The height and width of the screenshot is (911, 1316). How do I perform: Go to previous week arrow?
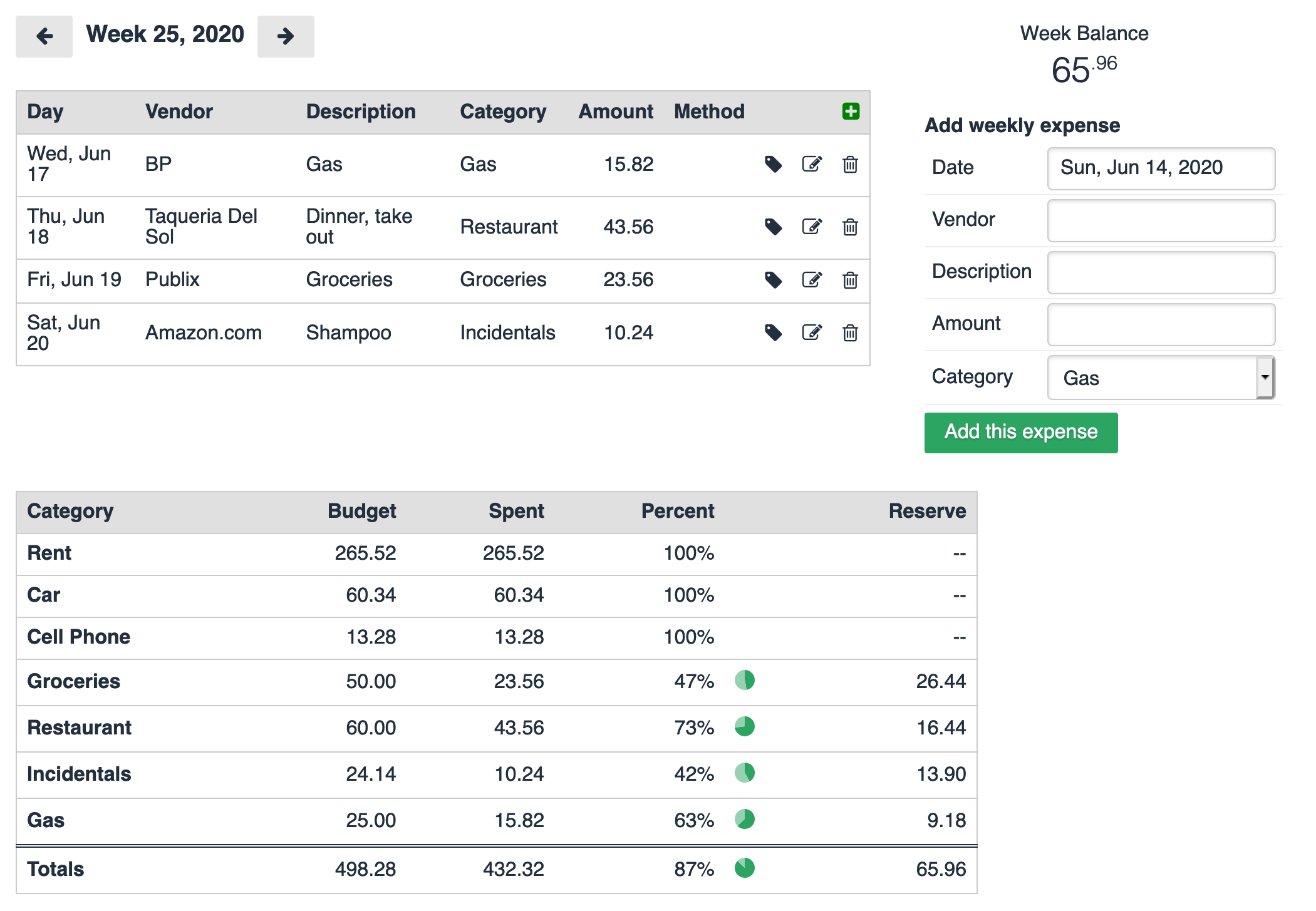pos(44,36)
